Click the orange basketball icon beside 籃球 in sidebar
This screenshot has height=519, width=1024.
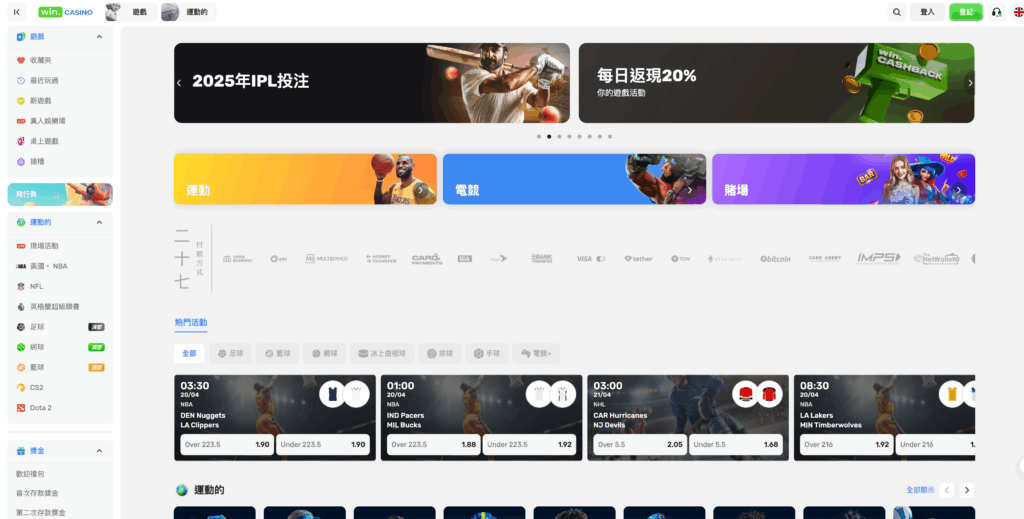pos(21,368)
